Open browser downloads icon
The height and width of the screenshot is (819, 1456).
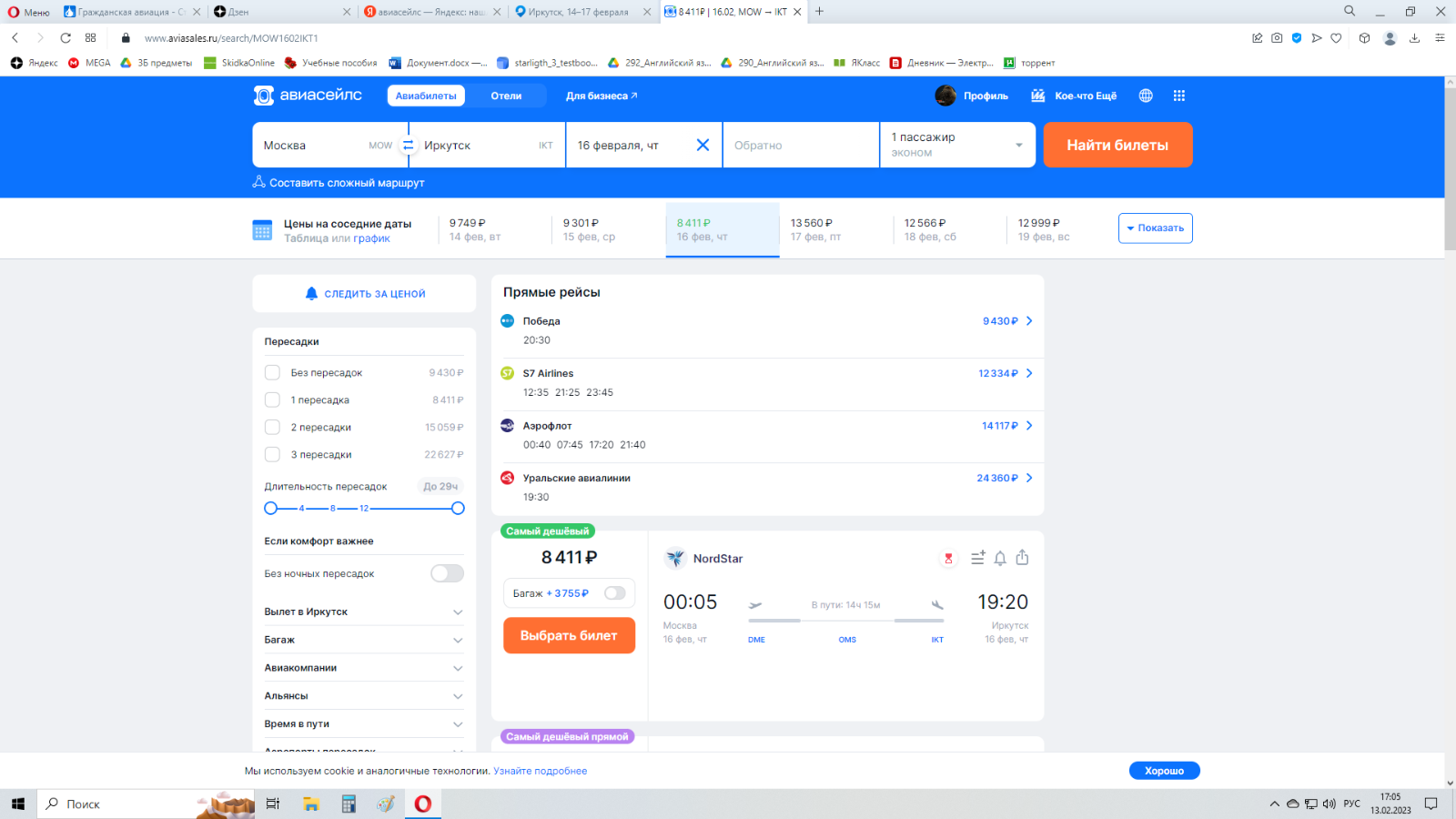point(1414,38)
